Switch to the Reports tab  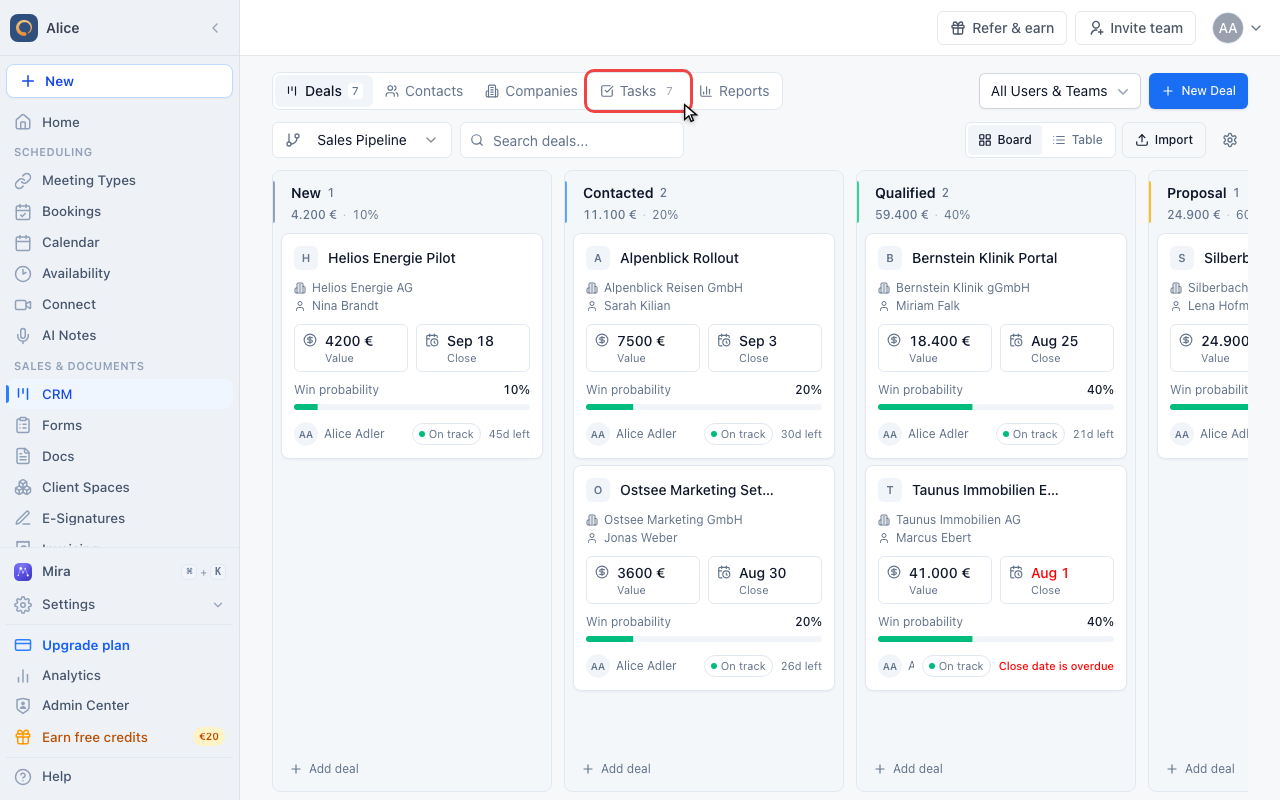735,91
